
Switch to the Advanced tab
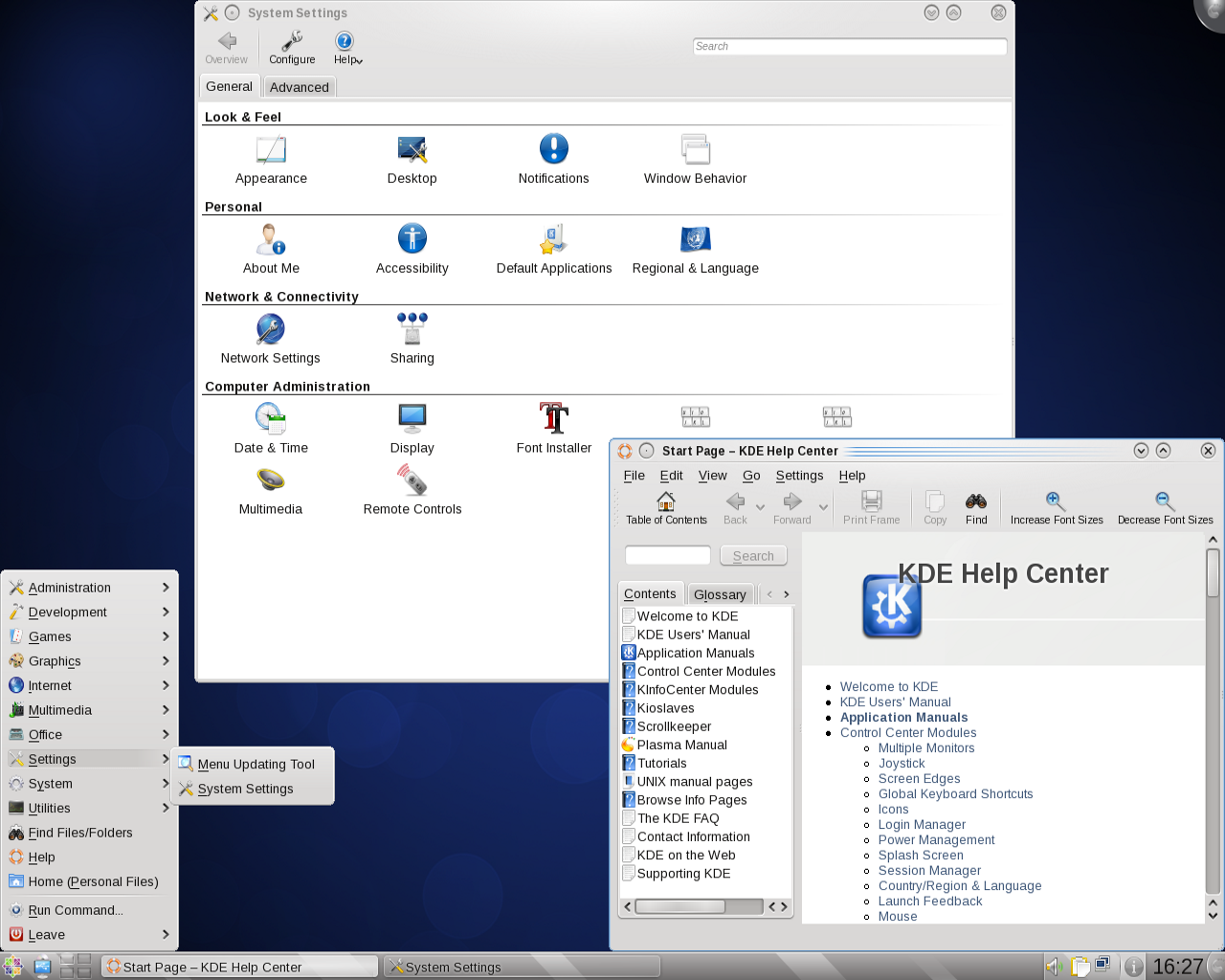click(x=300, y=87)
